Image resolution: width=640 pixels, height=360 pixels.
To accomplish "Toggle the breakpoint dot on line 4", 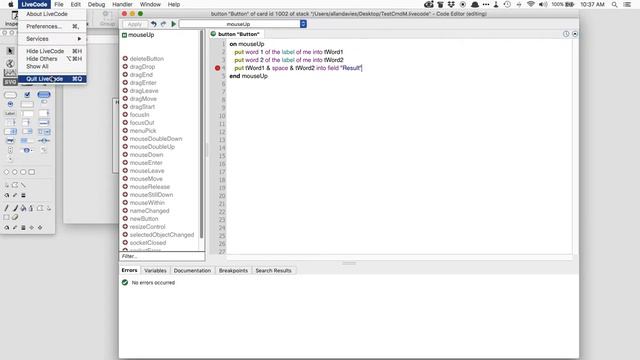I will click(218, 68).
